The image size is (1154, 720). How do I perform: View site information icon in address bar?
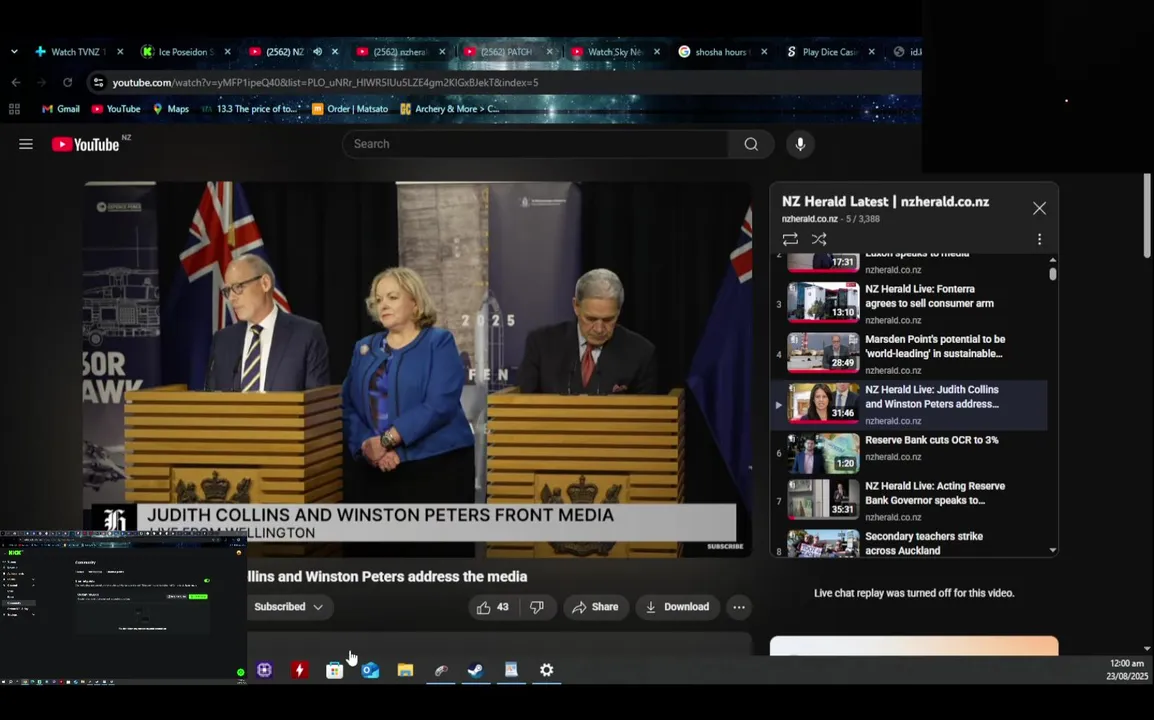(98, 82)
